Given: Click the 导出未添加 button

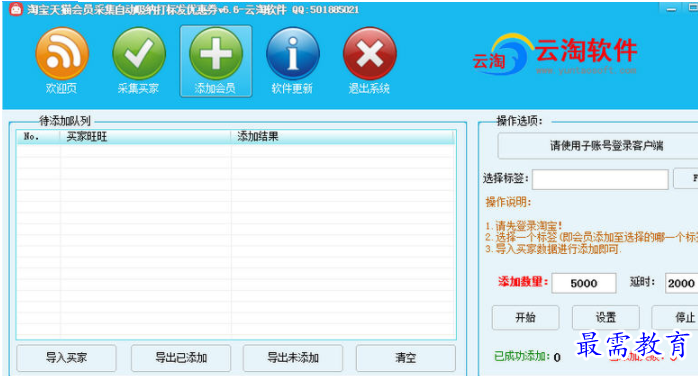Looking at the screenshot, I should click(x=293, y=358).
